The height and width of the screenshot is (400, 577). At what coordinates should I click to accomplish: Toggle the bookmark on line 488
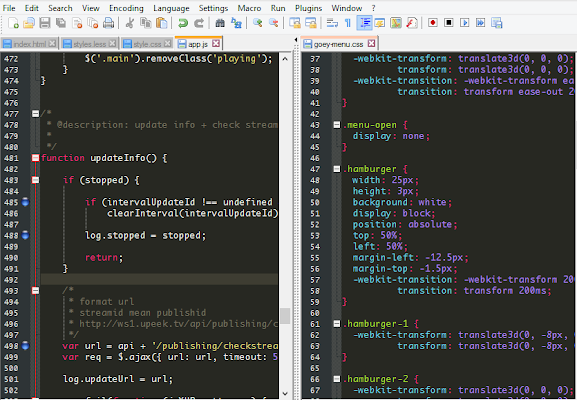pyautogui.click(x=25, y=235)
